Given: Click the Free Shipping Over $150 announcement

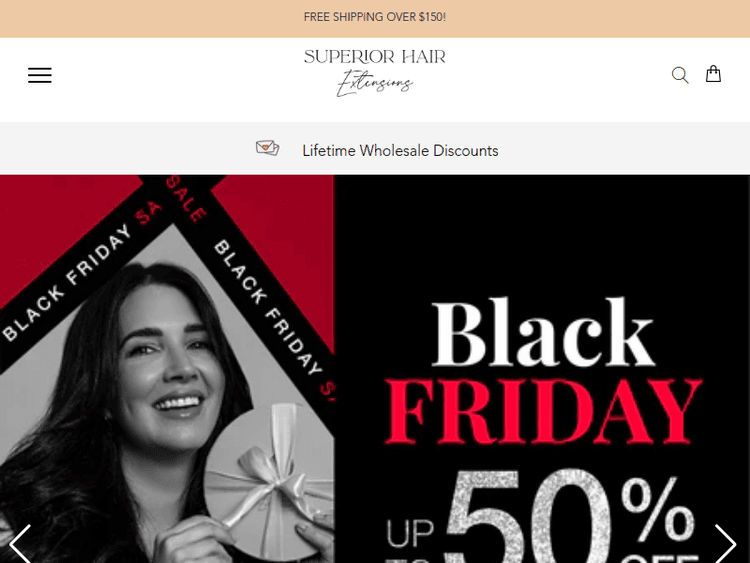Looking at the screenshot, I should click(375, 17).
